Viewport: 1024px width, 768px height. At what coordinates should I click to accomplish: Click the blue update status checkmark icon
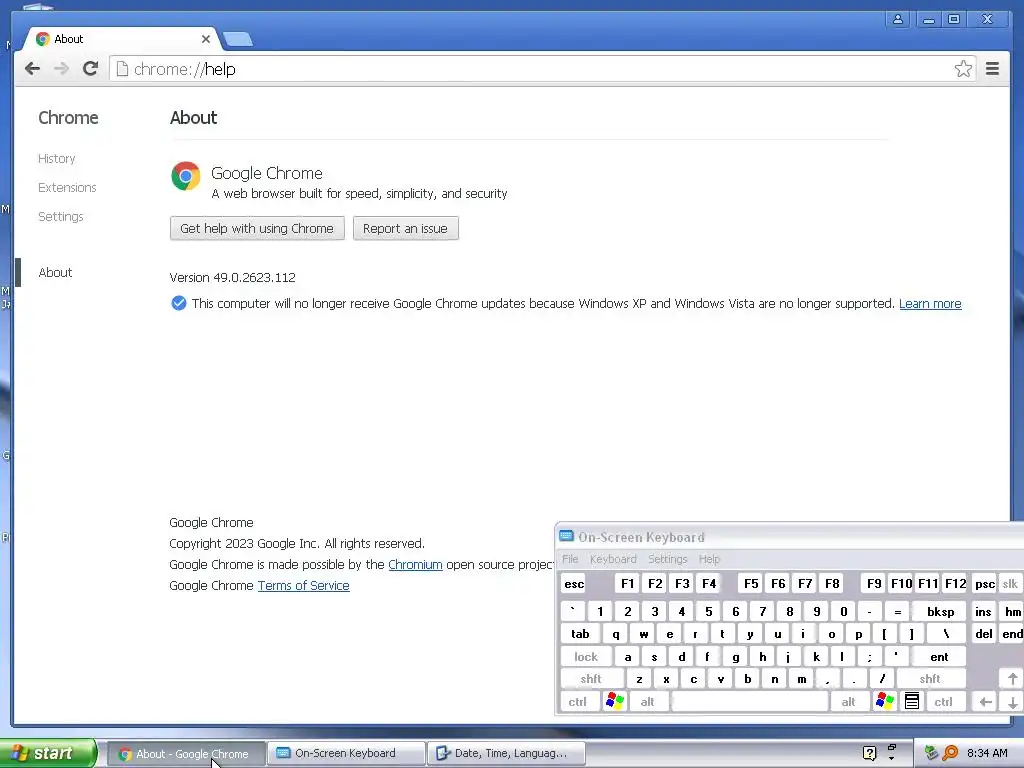click(x=178, y=303)
